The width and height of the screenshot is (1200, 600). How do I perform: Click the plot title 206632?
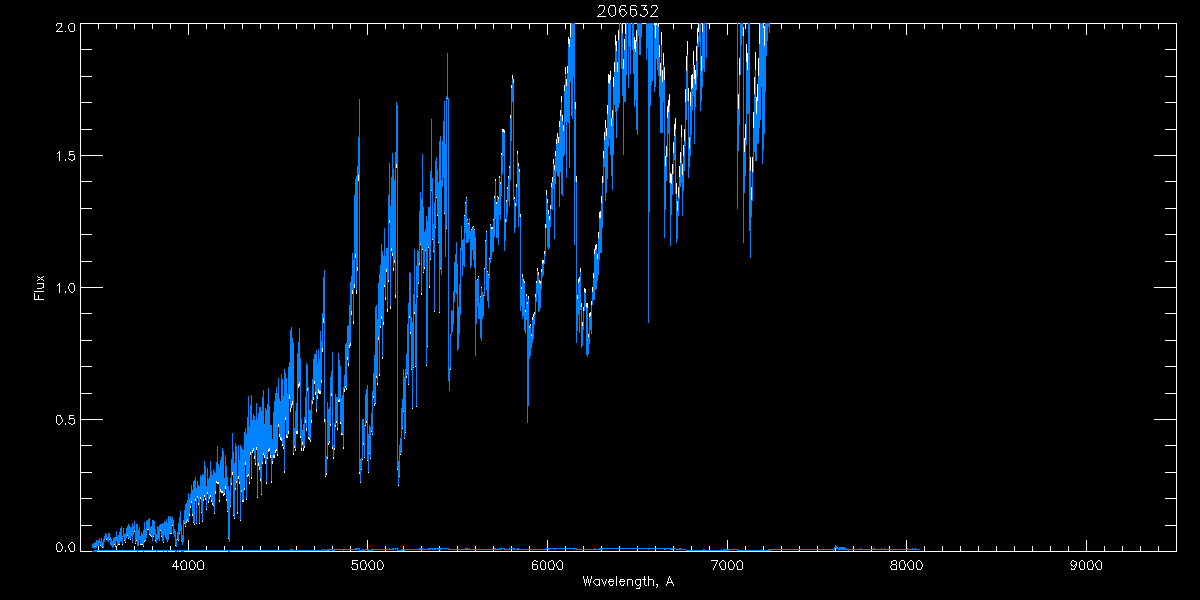point(628,11)
